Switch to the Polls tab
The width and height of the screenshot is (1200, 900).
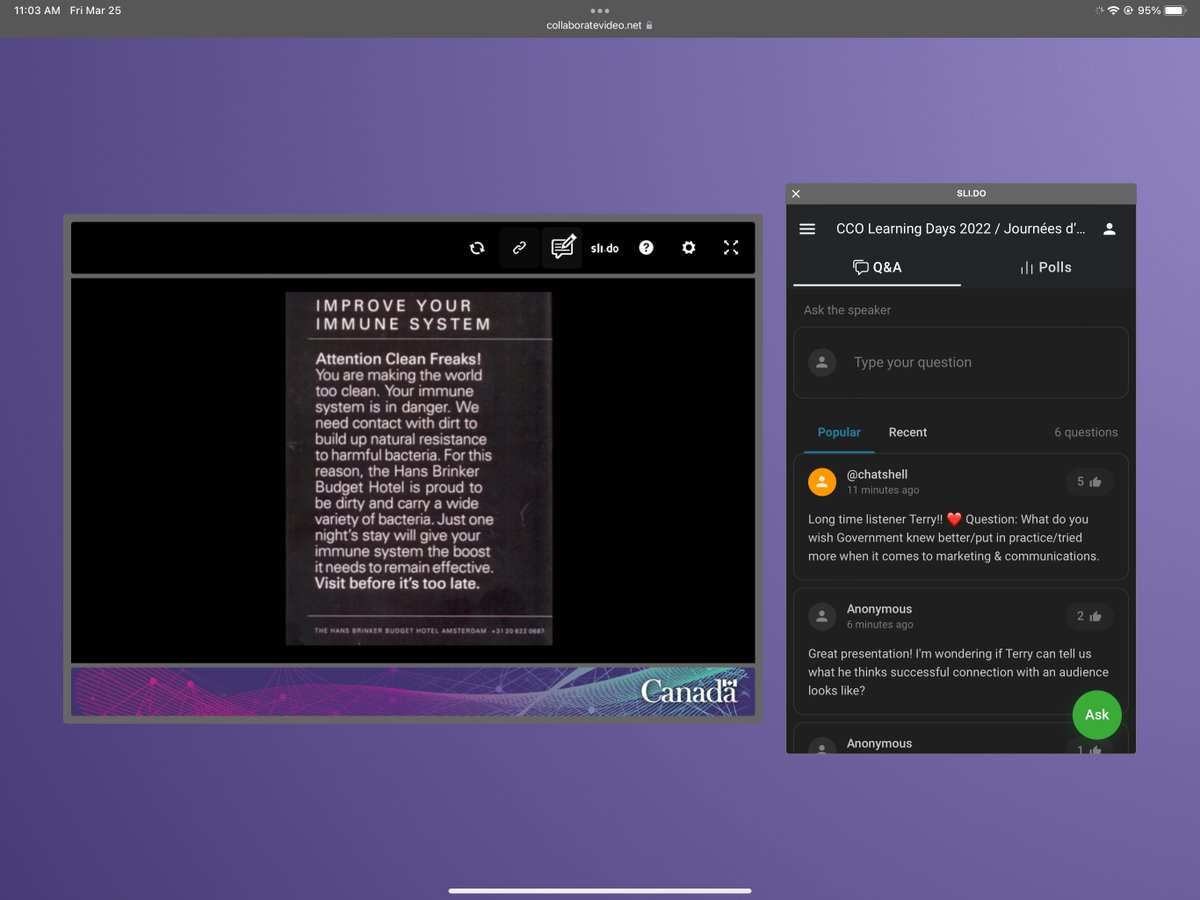point(1045,267)
